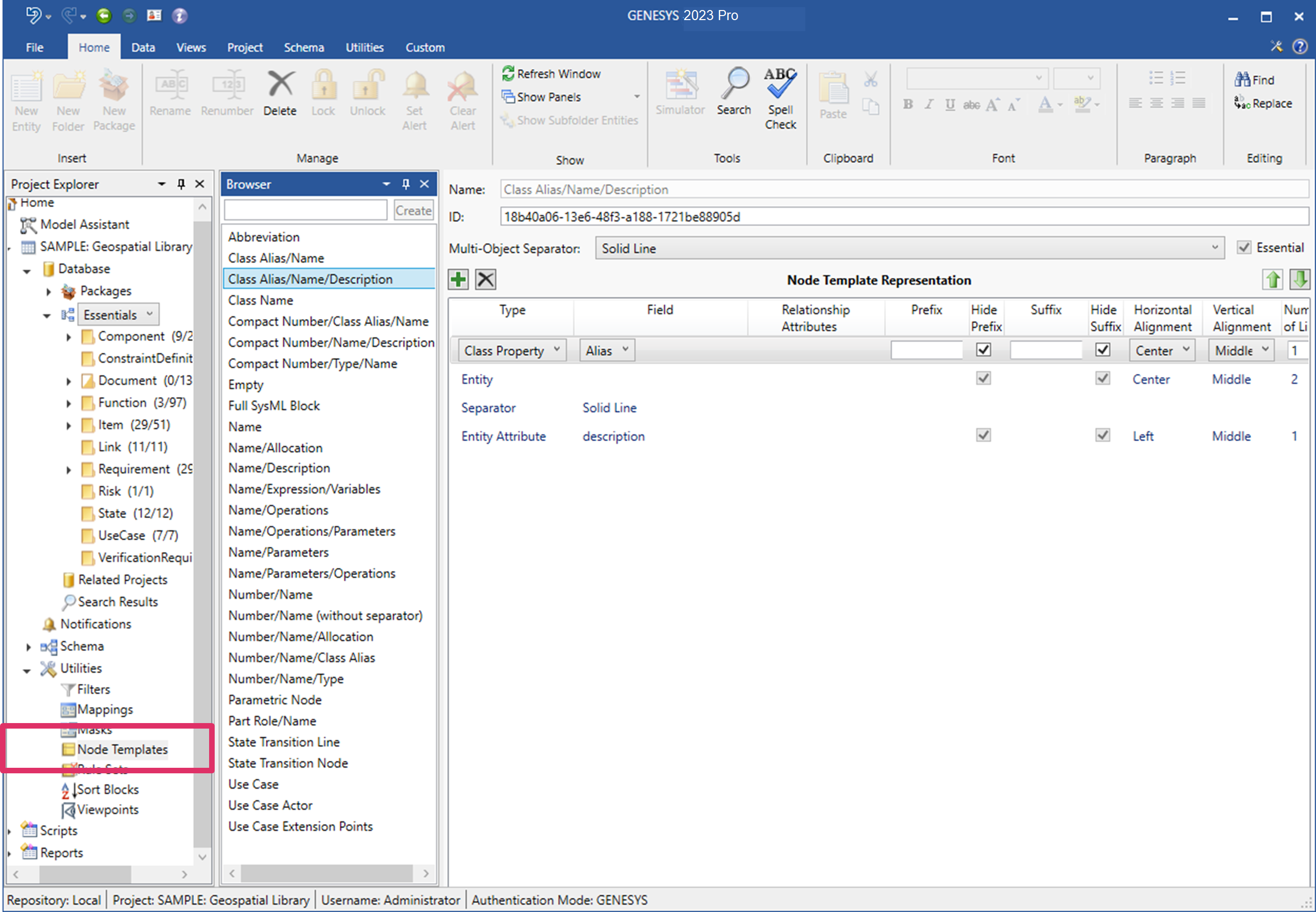The image size is (1316, 912).
Task: Switch to the Utilities ribbon tab
Action: (x=364, y=47)
